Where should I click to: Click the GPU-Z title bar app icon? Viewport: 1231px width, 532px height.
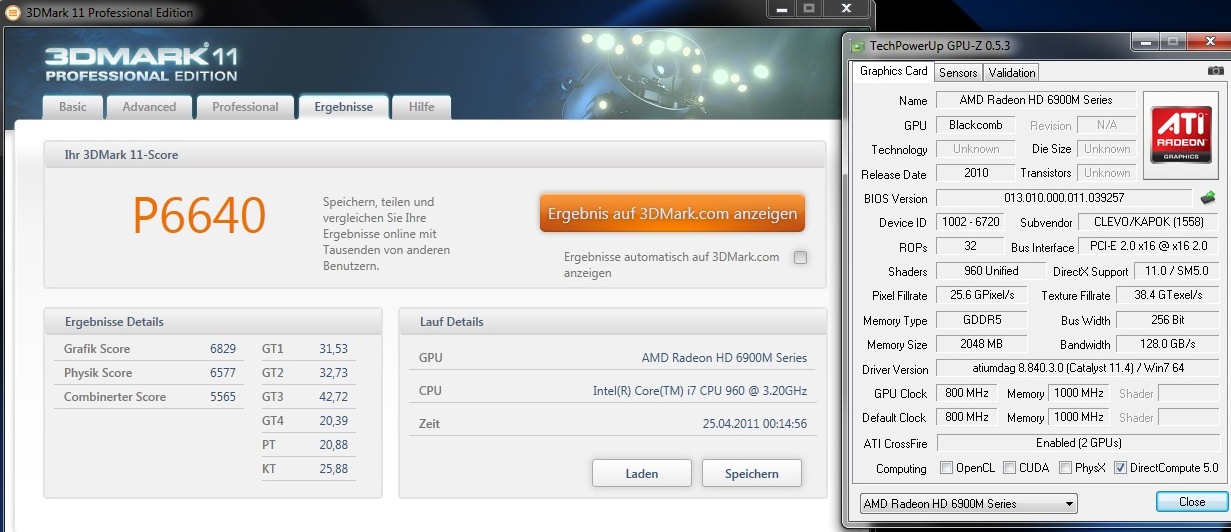(857, 46)
